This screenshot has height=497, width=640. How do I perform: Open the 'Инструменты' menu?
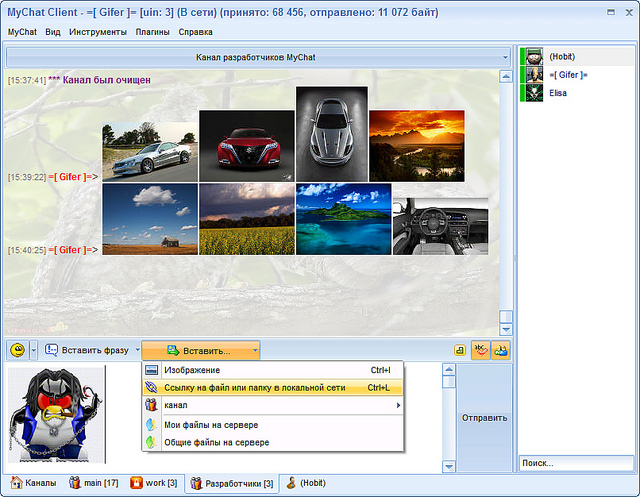[100, 32]
